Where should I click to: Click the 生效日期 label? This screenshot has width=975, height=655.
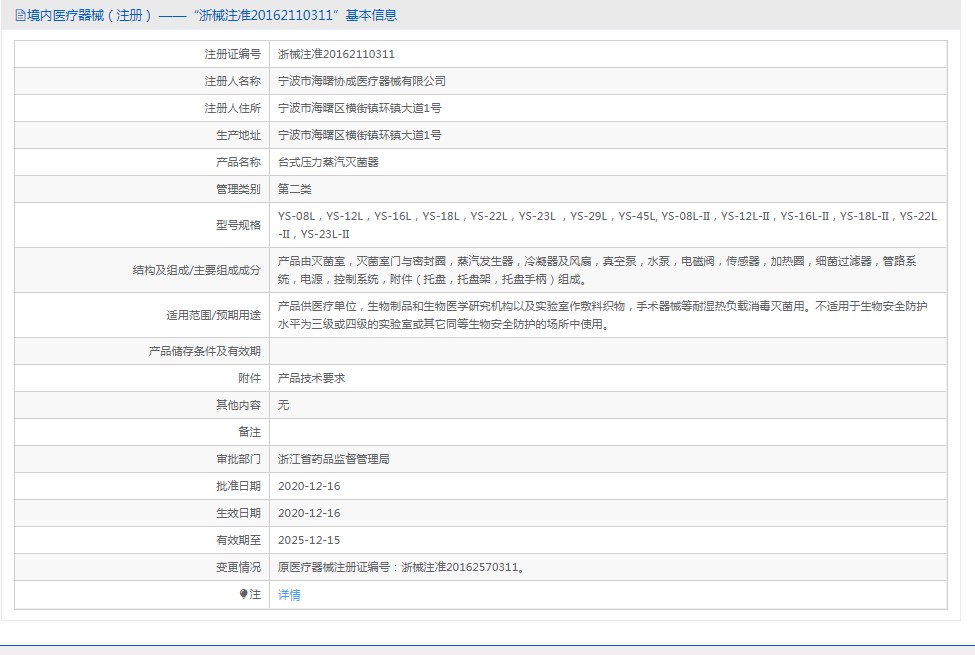[x=238, y=513]
